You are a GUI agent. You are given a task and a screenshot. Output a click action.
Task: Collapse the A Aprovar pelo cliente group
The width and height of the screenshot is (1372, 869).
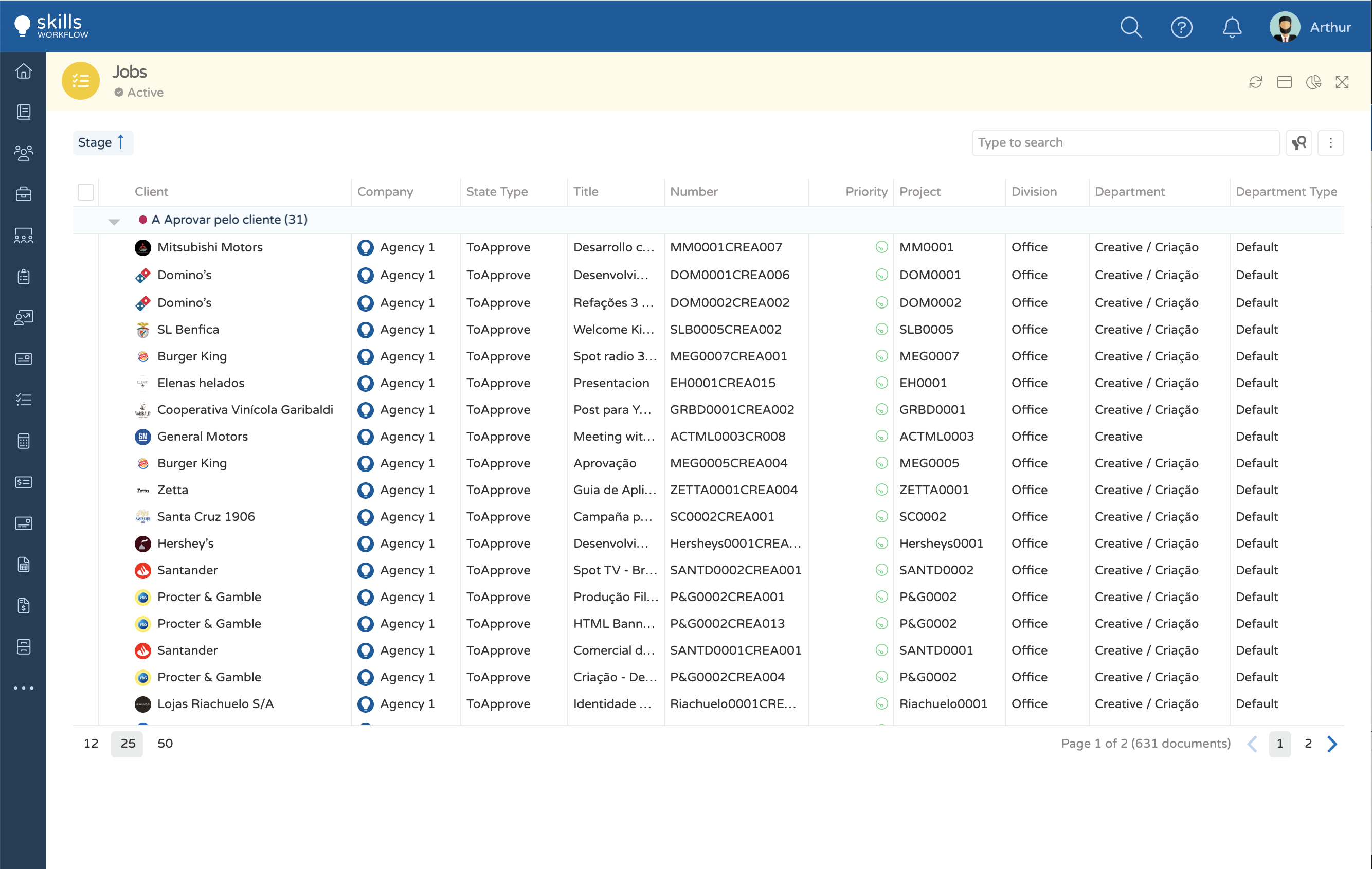(114, 221)
